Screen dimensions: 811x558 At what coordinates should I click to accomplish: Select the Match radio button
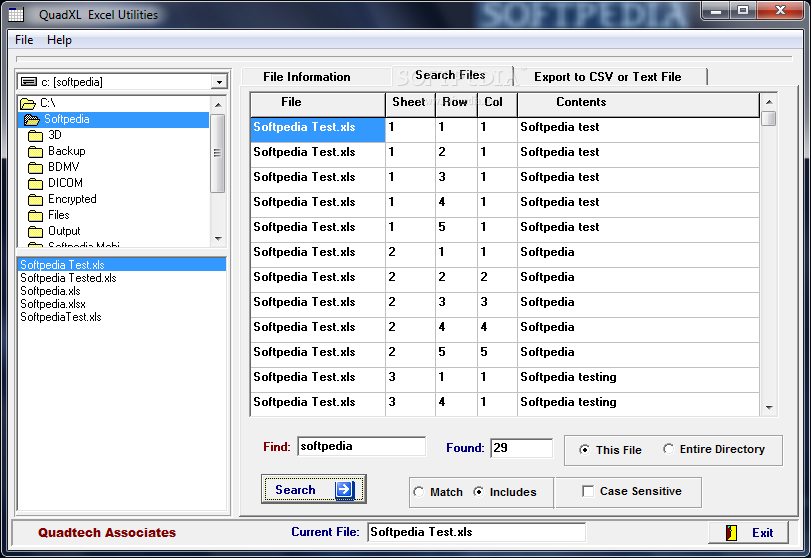pyautogui.click(x=418, y=492)
